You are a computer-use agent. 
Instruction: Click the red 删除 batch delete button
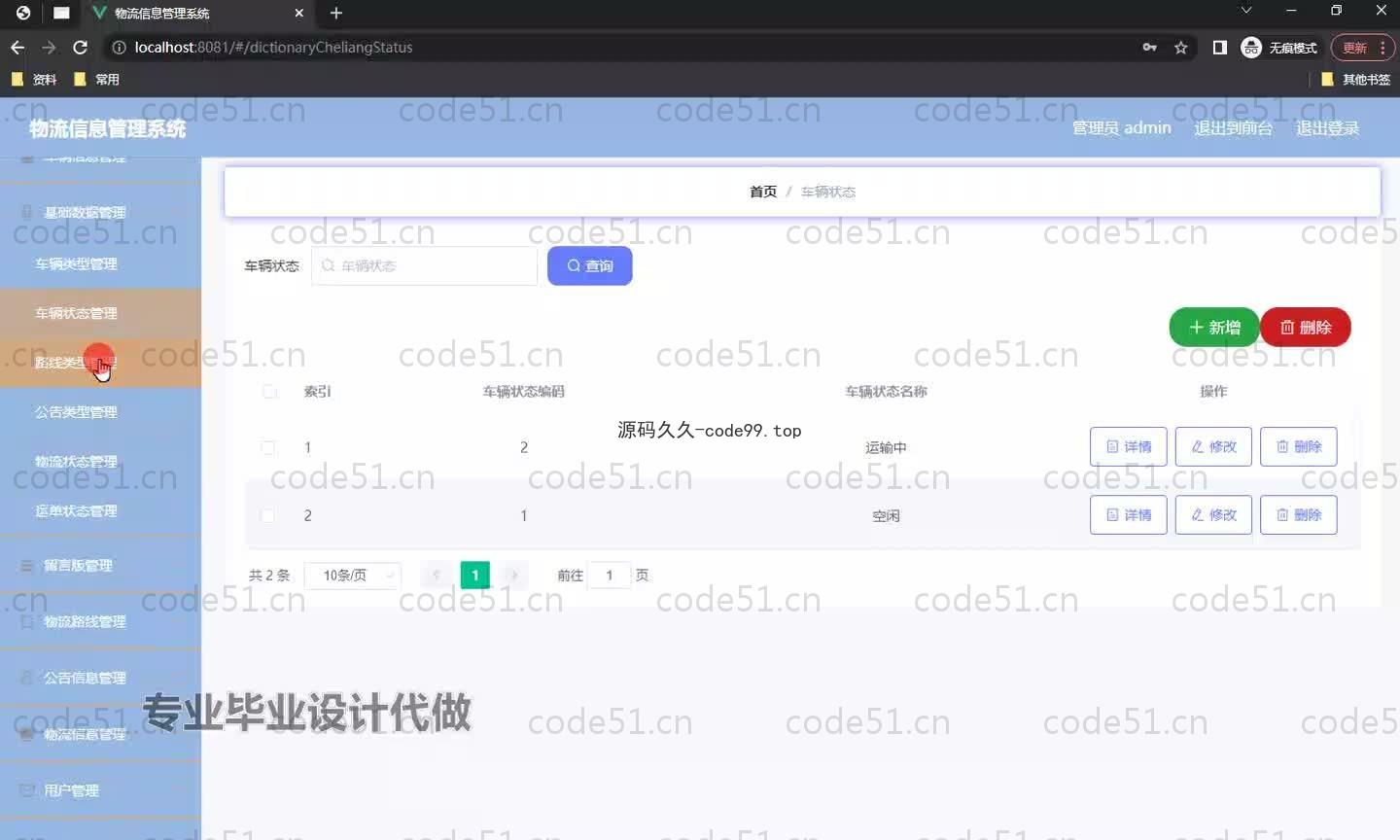(x=1306, y=328)
